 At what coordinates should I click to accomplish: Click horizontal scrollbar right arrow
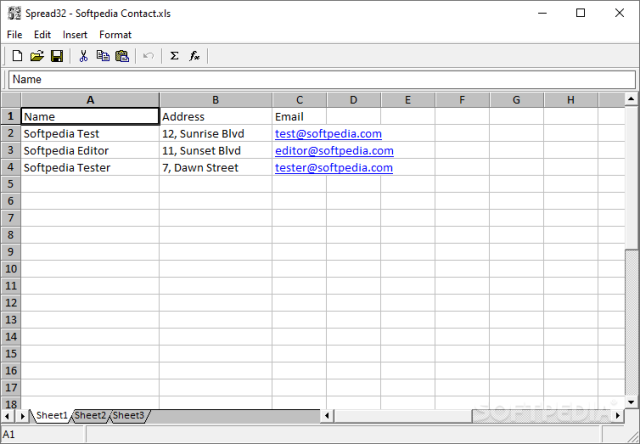coord(618,416)
